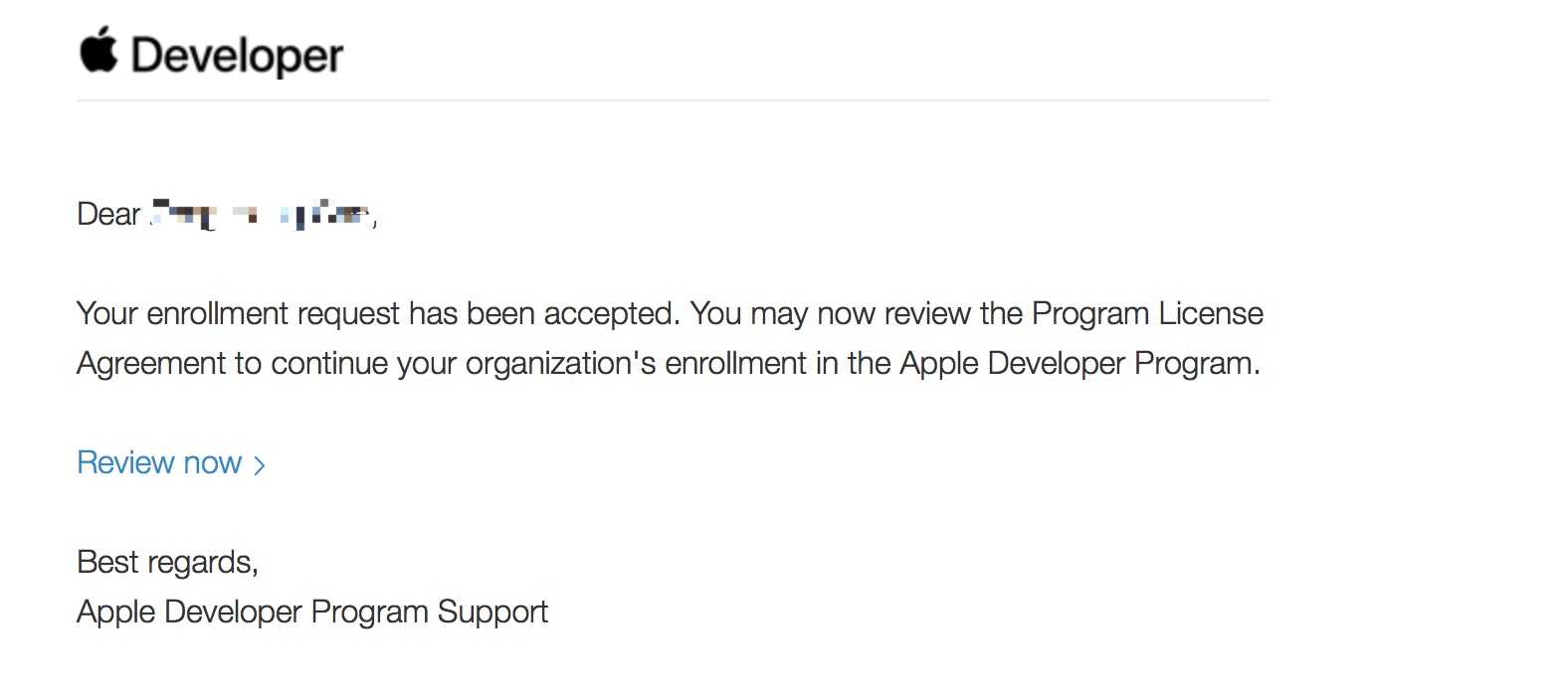Click the Best regards closing line
1568x700 pixels.
tap(167, 563)
